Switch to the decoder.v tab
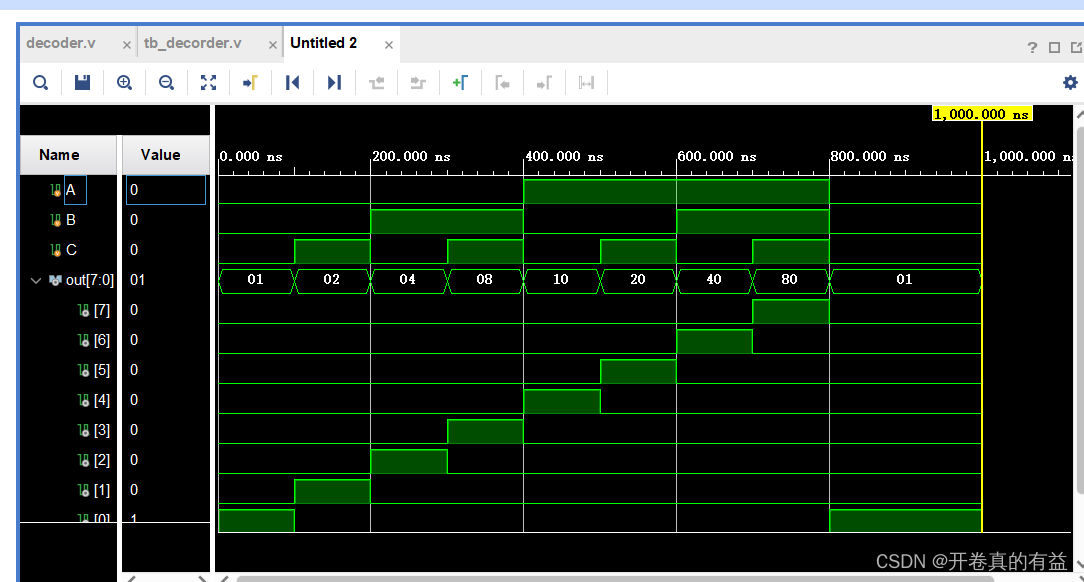Viewport: 1084px width, 582px height. tap(60, 43)
